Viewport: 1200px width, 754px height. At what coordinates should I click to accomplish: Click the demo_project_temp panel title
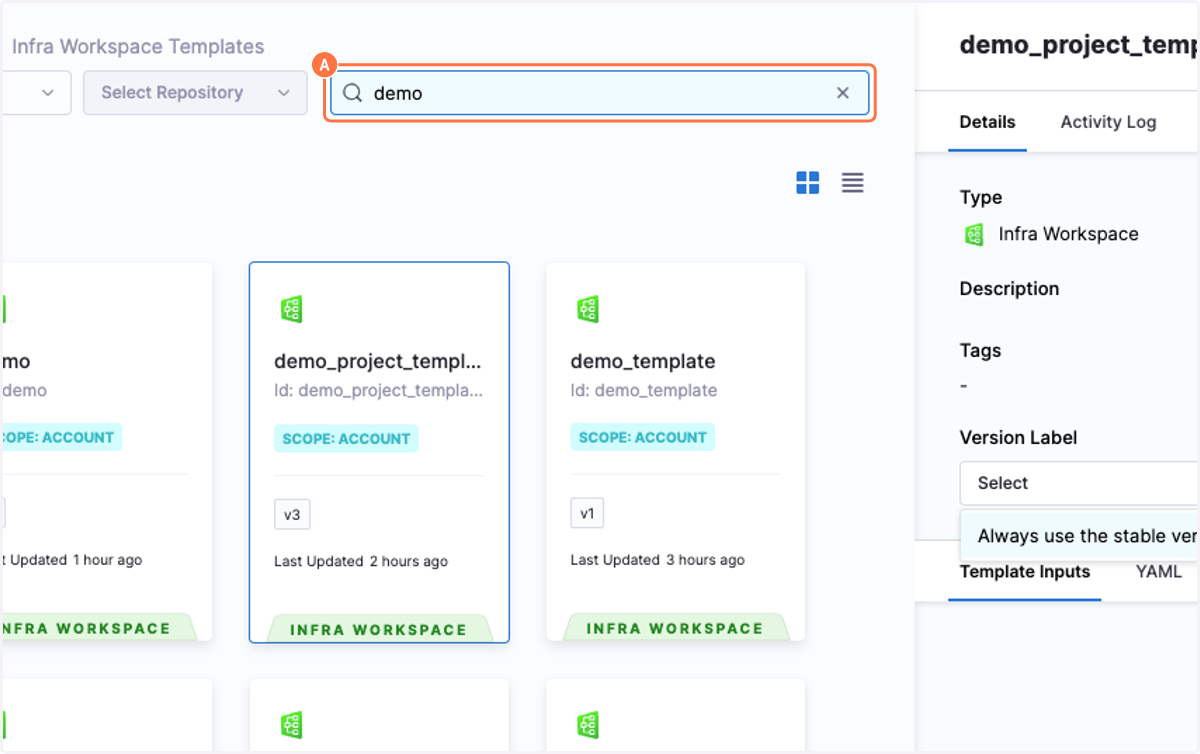tap(1080, 45)
